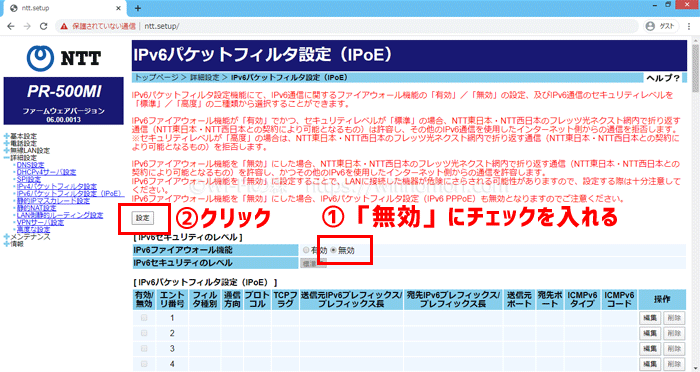700x372 pixels.
Task: Expand the 基本設定 tree node
Action: (x=7, y=136)
